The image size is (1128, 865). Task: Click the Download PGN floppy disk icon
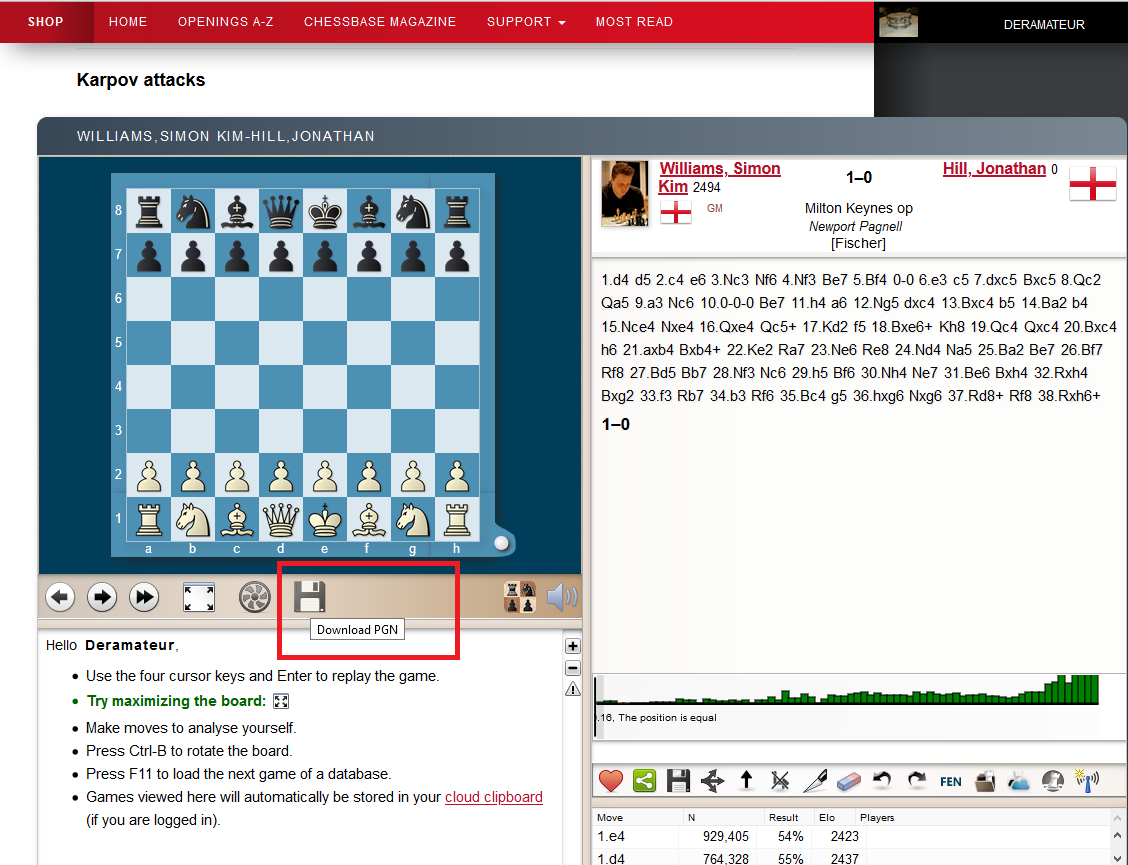coord(309,597)
